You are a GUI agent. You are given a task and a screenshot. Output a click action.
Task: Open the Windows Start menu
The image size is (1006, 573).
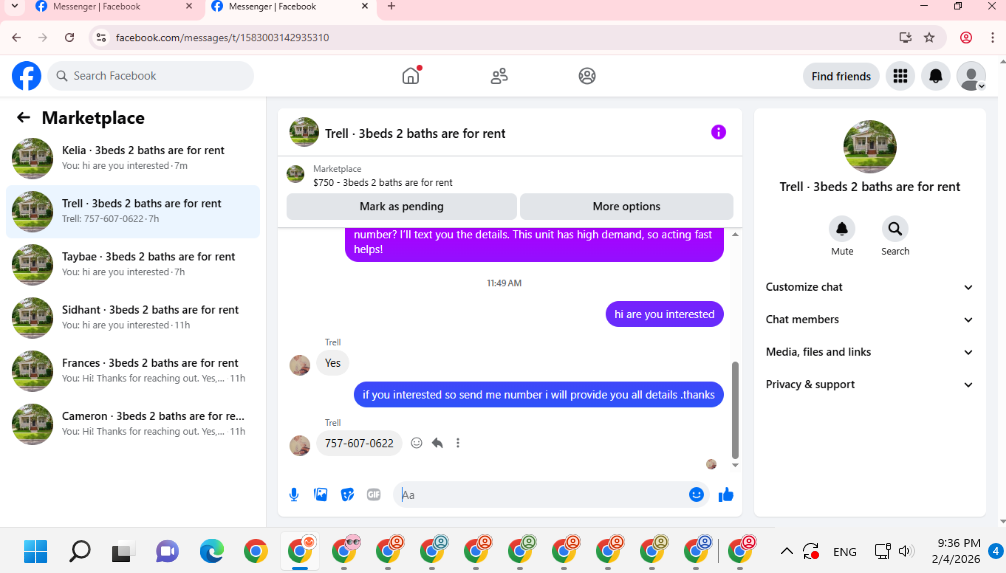pyautogui.click(x=35, y=551)
